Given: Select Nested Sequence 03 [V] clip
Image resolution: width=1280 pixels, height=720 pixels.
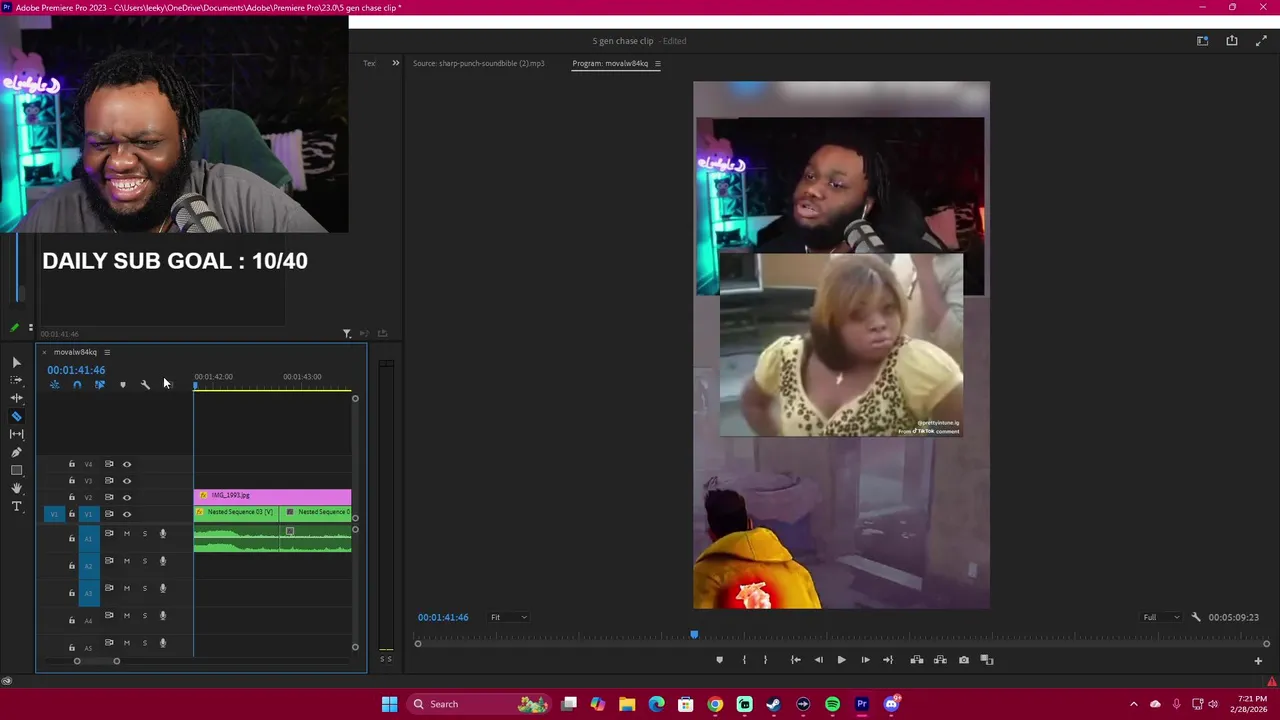Looking at the screenshot, I should (234, 512).
